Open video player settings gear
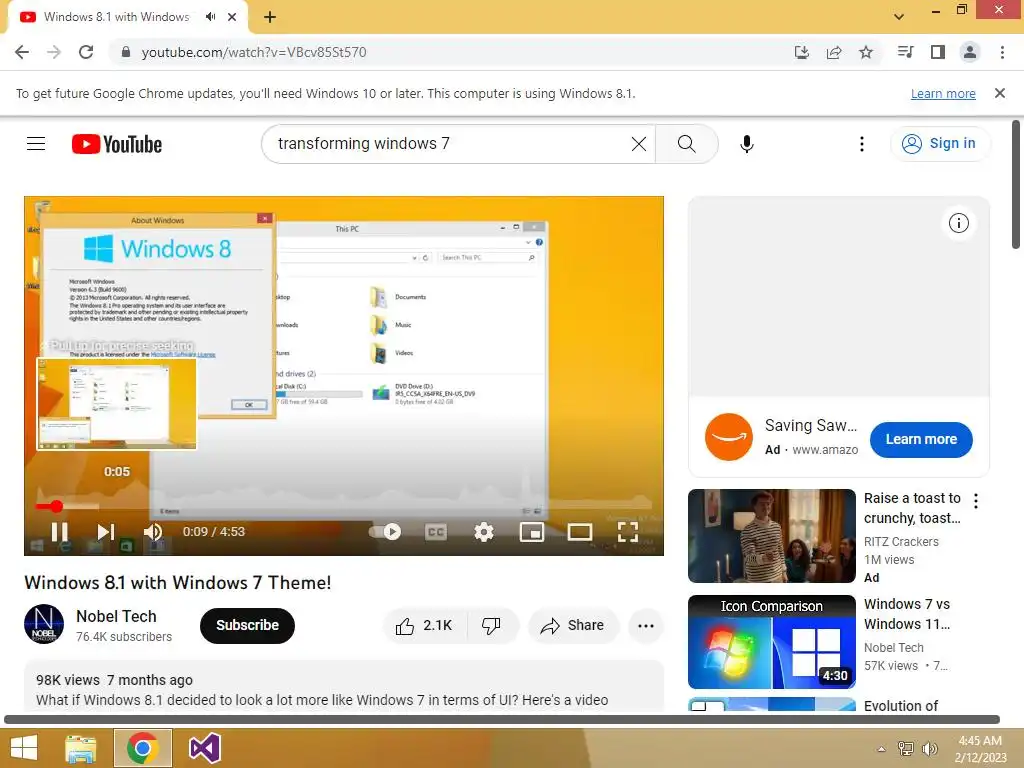Viewport: 1024px width, 768px height. coord(484,532)
